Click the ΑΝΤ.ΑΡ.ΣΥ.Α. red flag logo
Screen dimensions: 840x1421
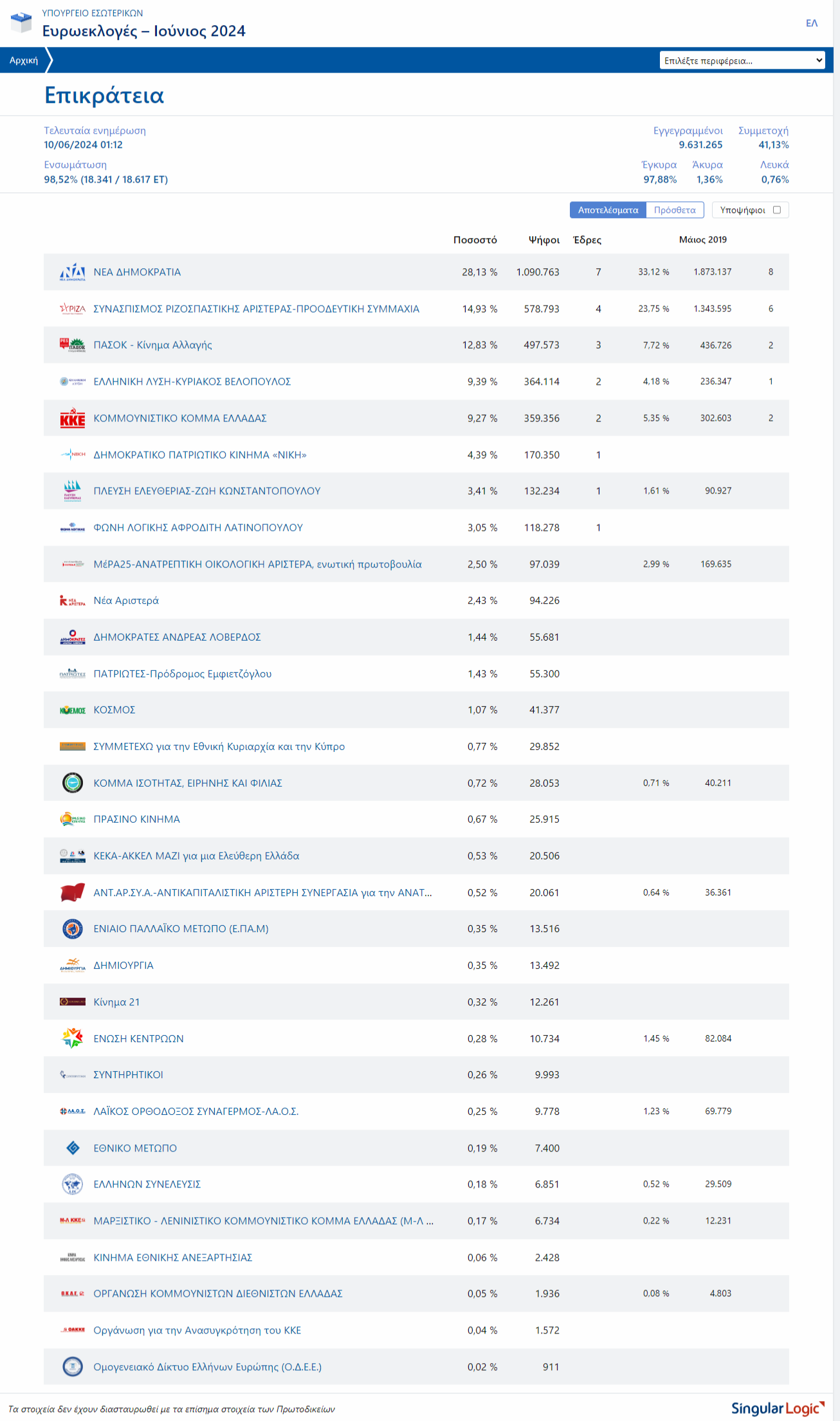tap(73, 893)
